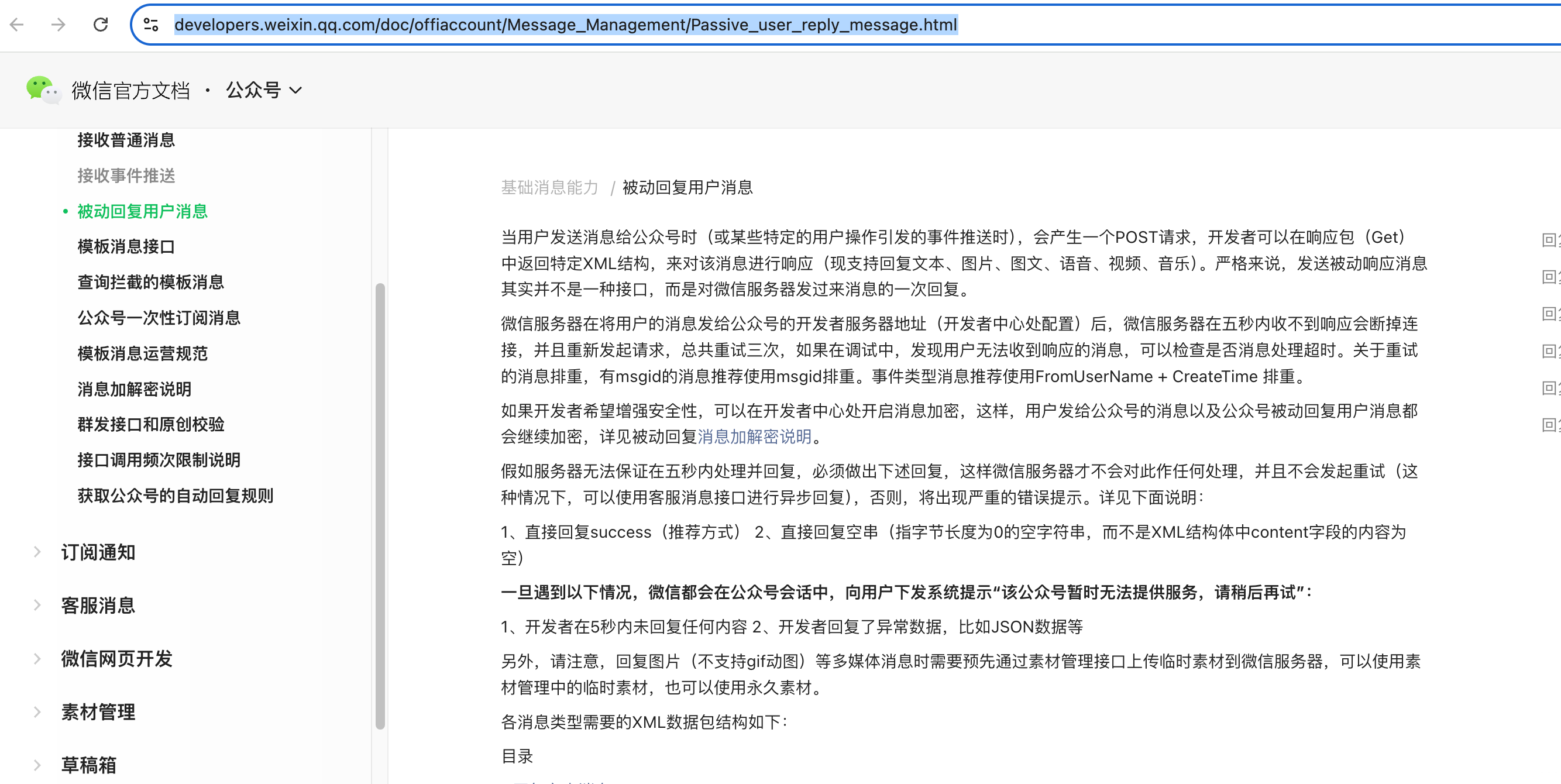Click the third icon on right edge
The height and width of the screenshot is (784, 1561).
click(x=1548, y=314)
